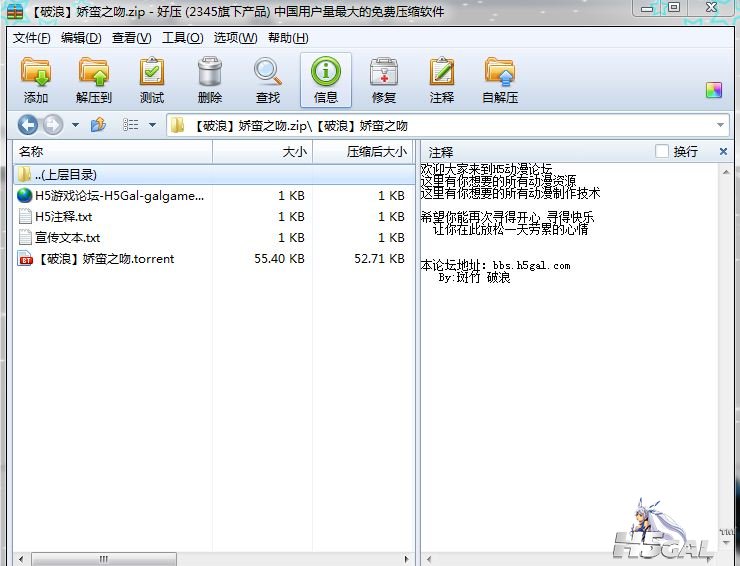Open the colorful skin icon in toolbar
Screen dimensions: 740x566
tap(714, 90)
